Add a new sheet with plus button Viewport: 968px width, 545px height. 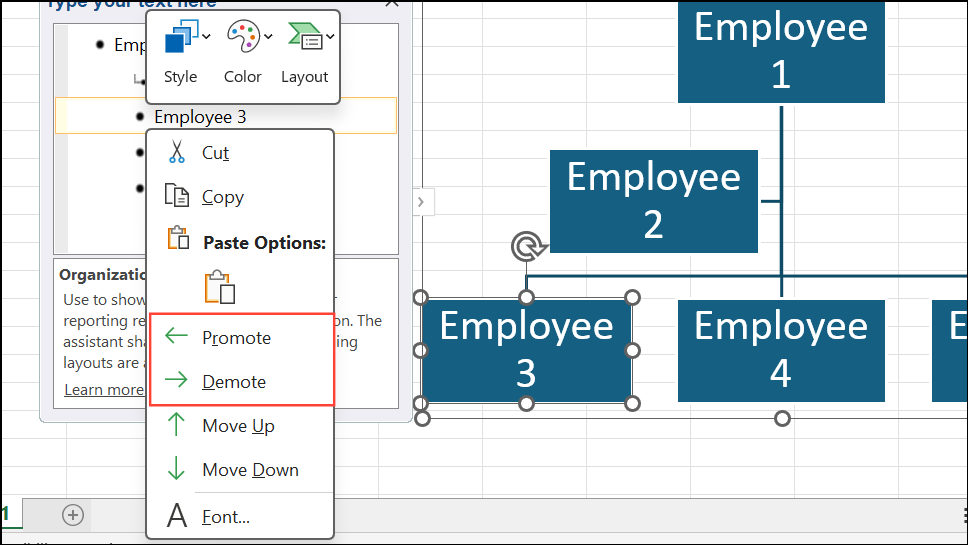tap(73, 515)
